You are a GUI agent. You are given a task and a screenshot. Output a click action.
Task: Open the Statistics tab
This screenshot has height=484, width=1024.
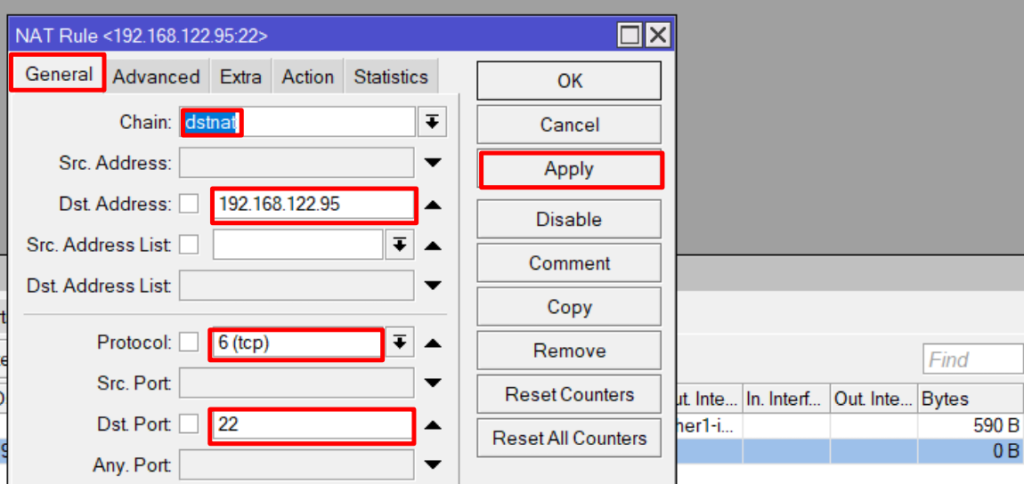pyautogui.click(x=390, y=77)
